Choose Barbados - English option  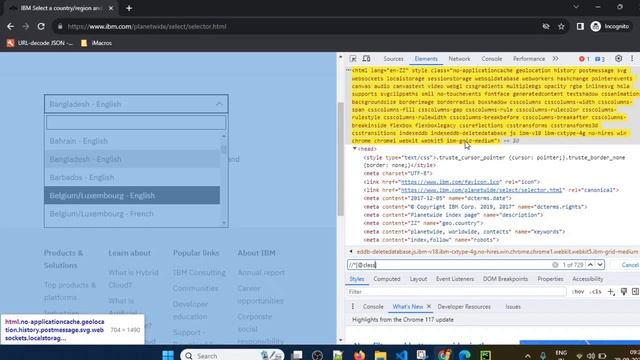132,178
